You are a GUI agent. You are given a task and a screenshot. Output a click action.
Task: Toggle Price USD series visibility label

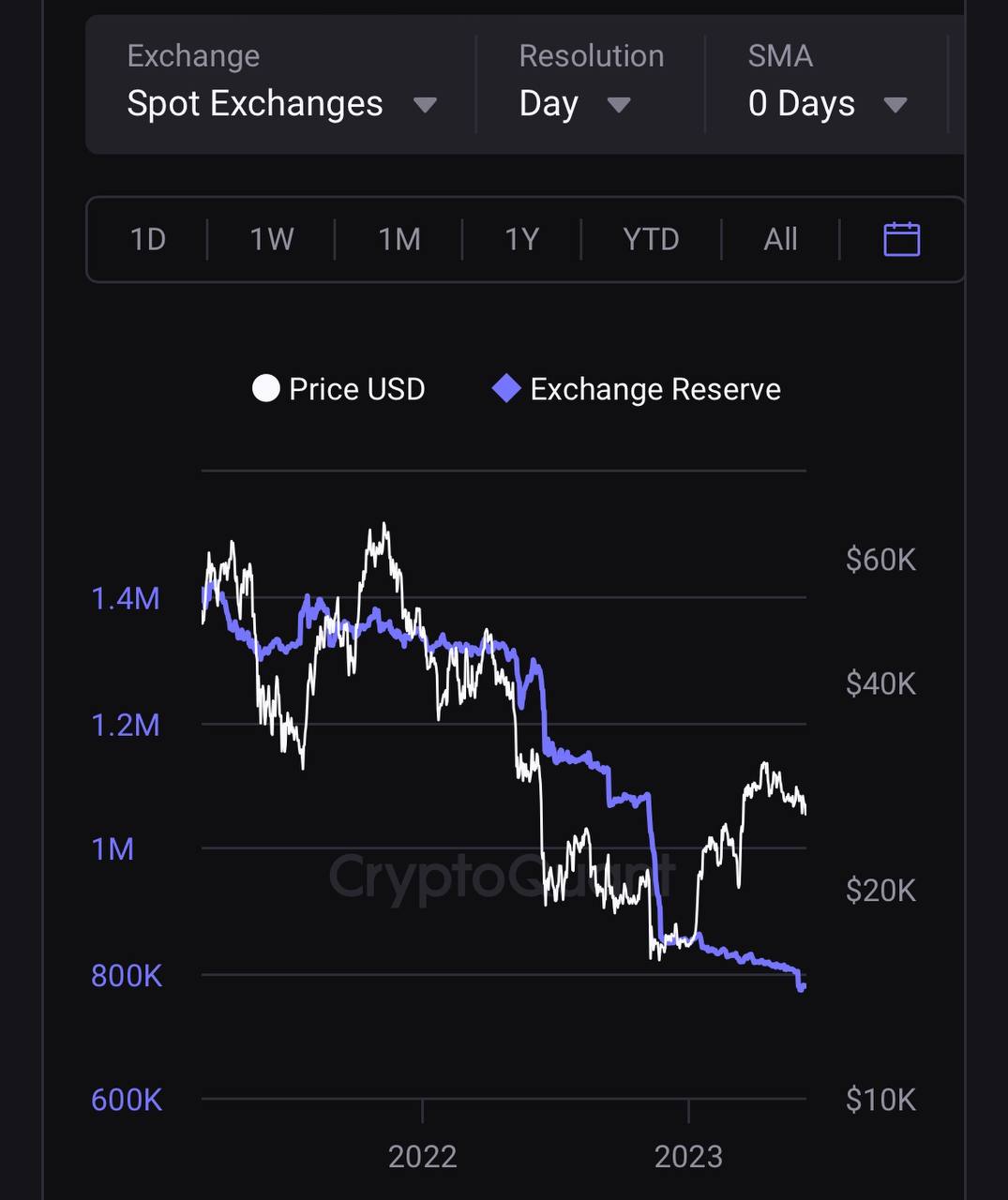pyautogui.click(x=356, y=389)
